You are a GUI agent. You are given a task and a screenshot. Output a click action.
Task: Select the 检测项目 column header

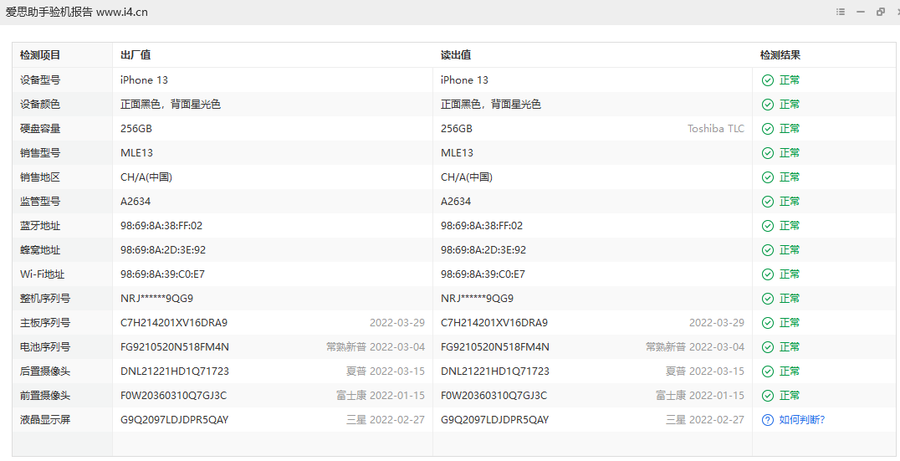pyautogui.click(x=40, y=56)
